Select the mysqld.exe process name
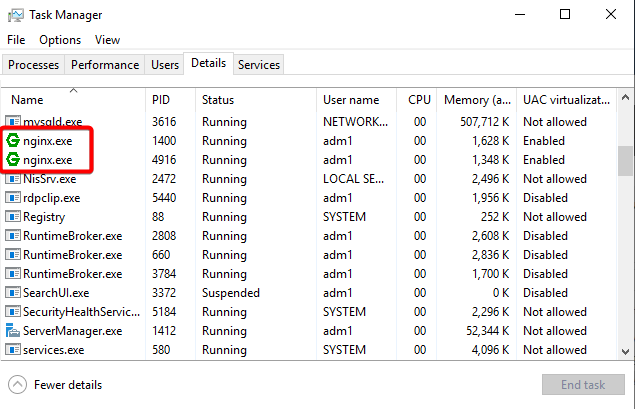The width and height of the screenshot is (635, 409). pos(53,121)
